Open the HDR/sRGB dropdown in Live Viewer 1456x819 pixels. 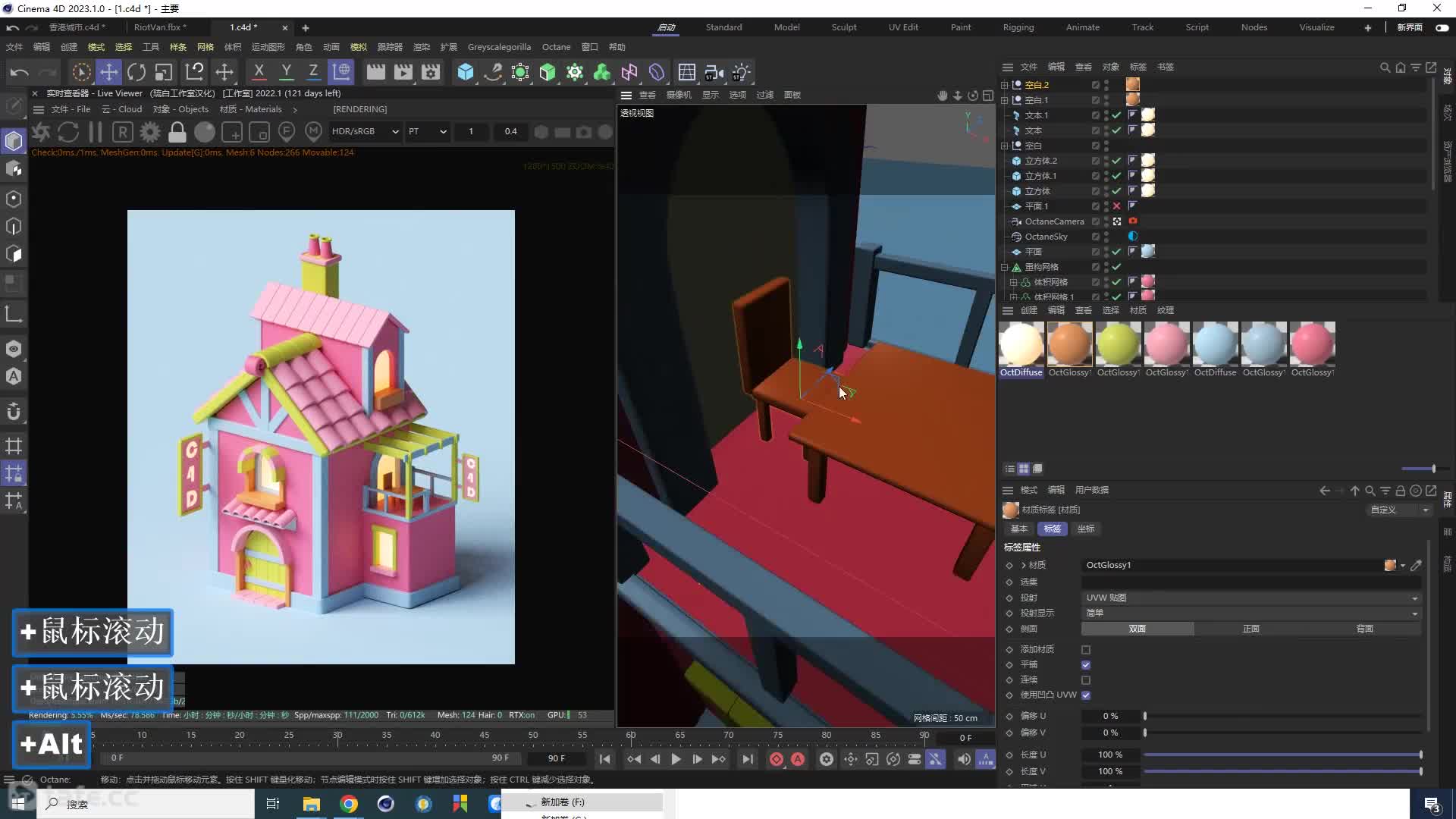click(365, 131)
